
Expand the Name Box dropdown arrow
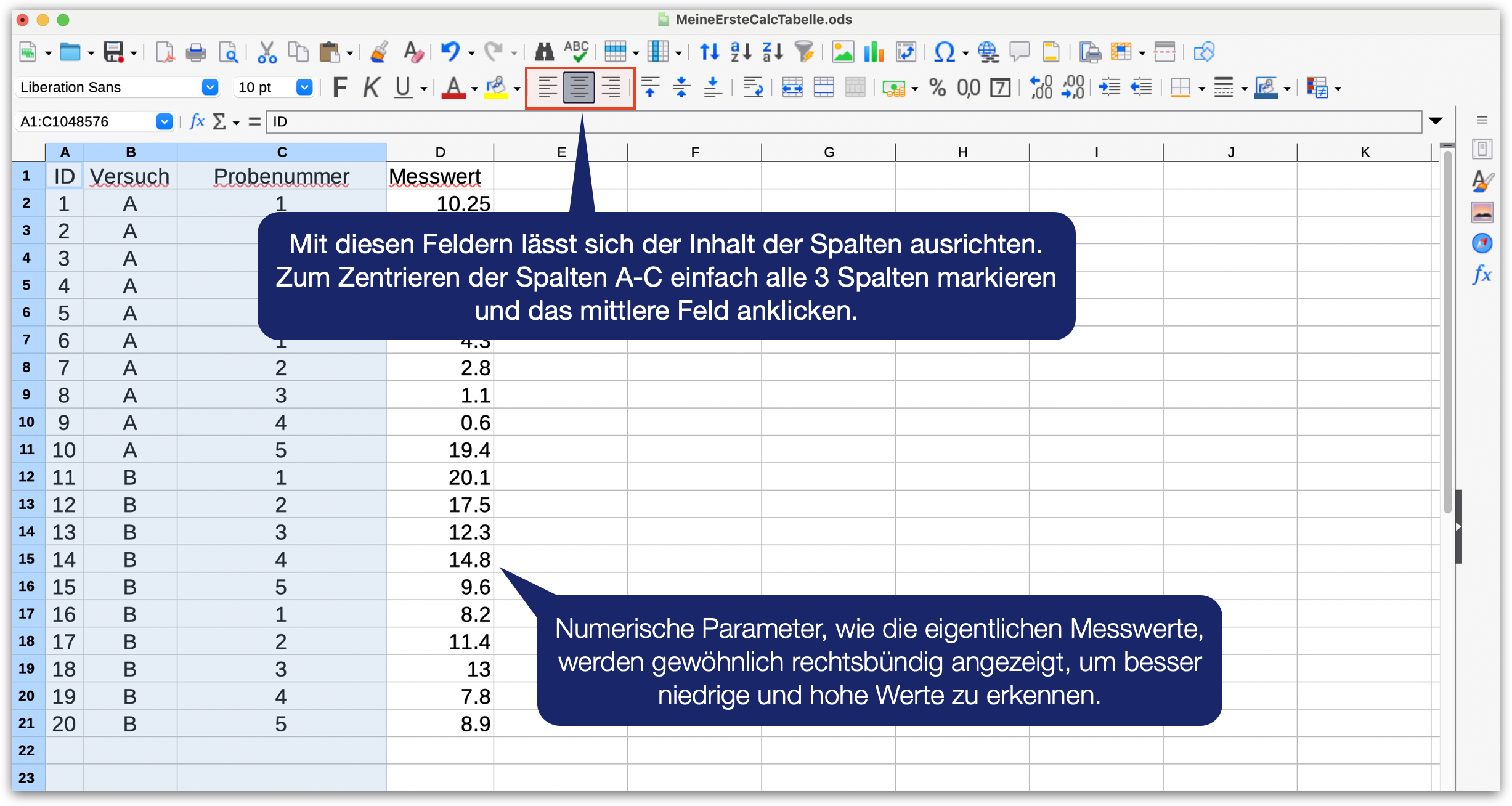coord(164,121)
